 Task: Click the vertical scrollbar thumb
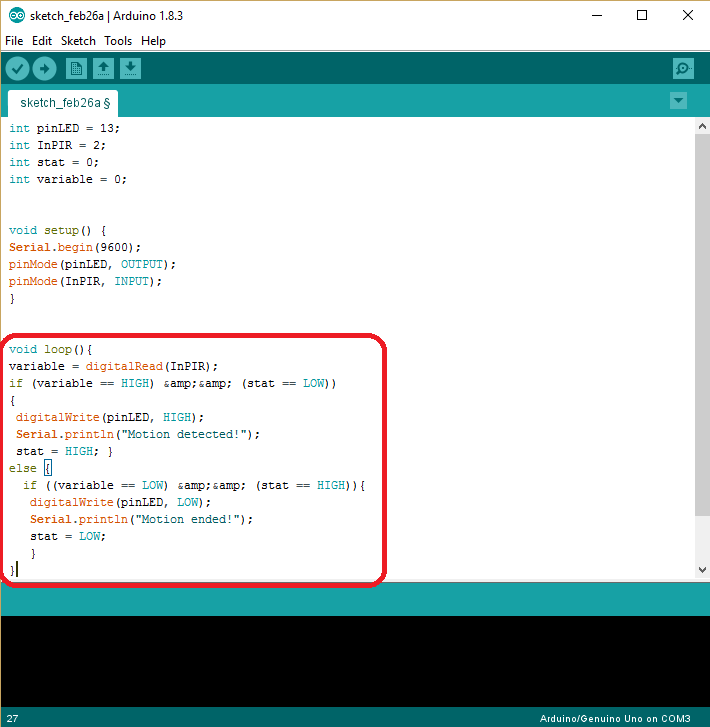coord(702,325)
